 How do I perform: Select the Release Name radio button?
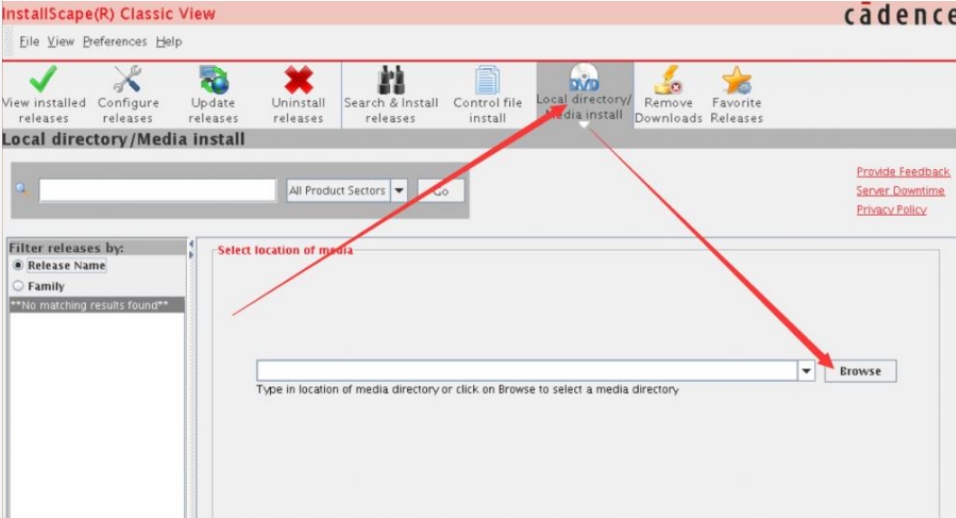pos(17,266)
